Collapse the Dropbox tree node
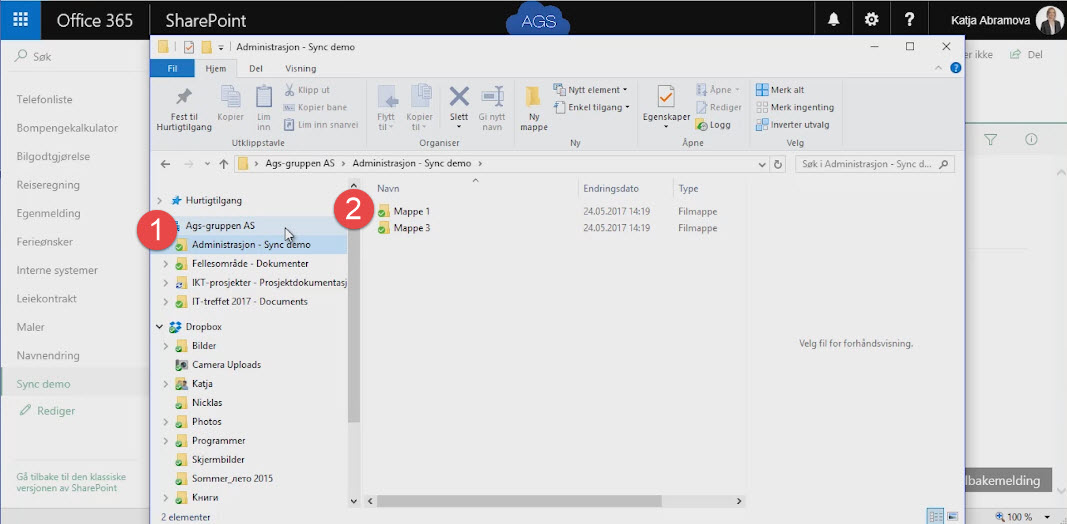Image resolution: width=1067 pixels, height=524 pixels. click(159, 327)
